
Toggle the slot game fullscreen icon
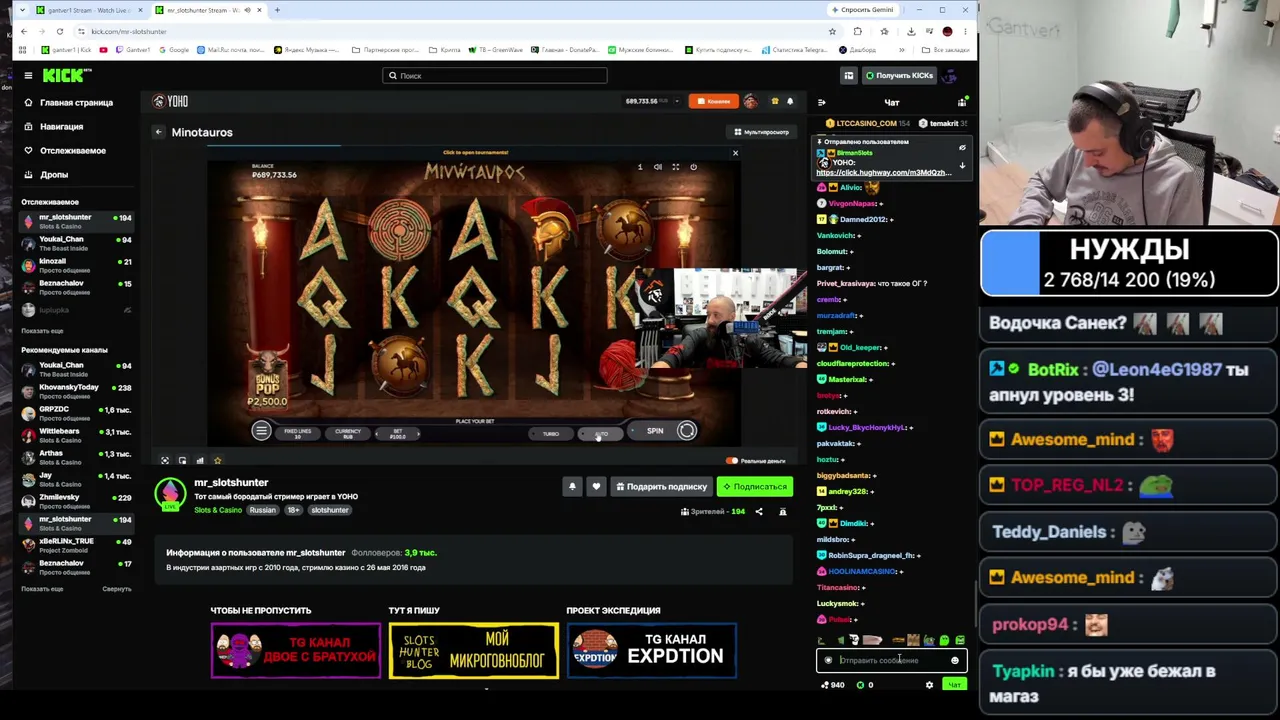click(676, 167)
